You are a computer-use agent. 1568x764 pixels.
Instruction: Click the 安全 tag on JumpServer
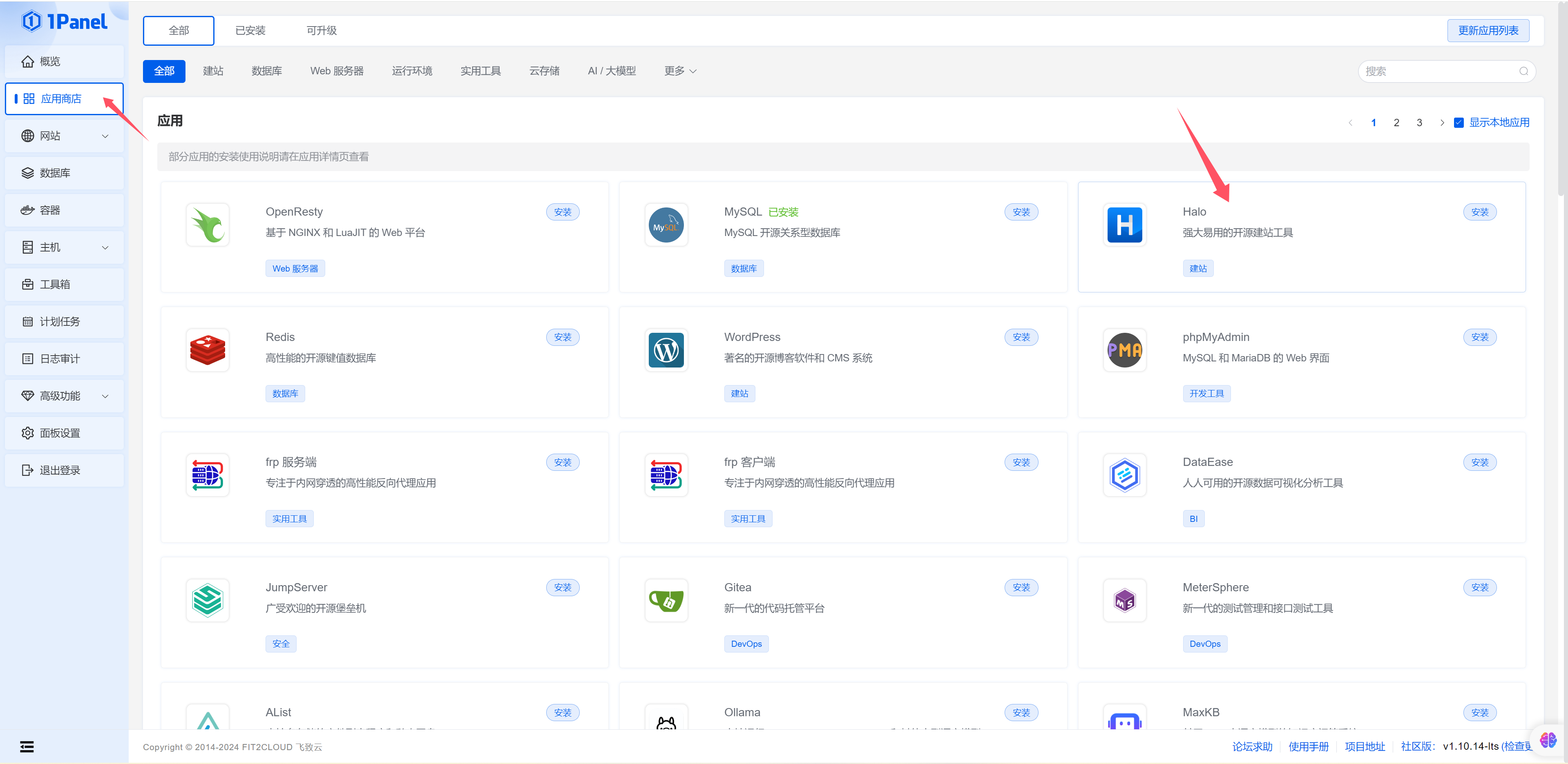281,644
